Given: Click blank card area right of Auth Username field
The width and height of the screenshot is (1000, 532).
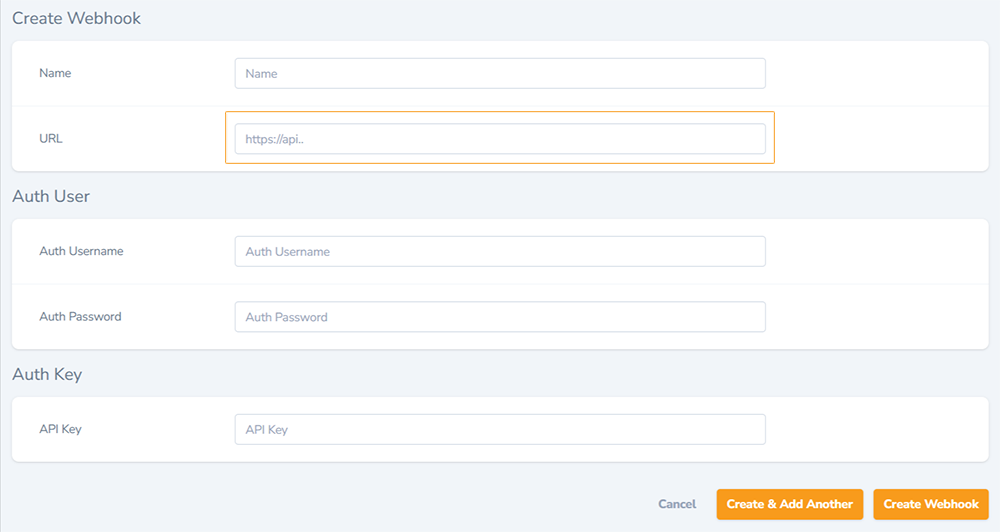Looking at the screenshot, I should tap(877, 251).
